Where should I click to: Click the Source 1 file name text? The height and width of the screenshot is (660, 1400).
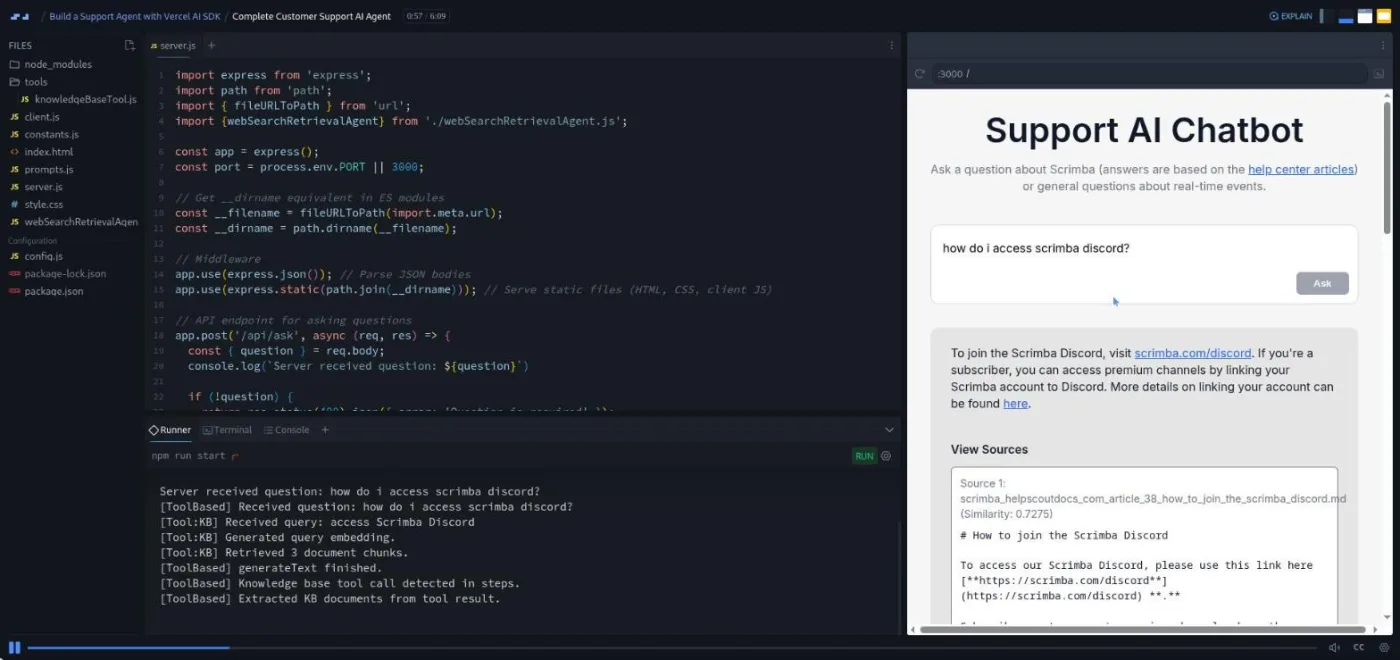[x=1153, y=498]
